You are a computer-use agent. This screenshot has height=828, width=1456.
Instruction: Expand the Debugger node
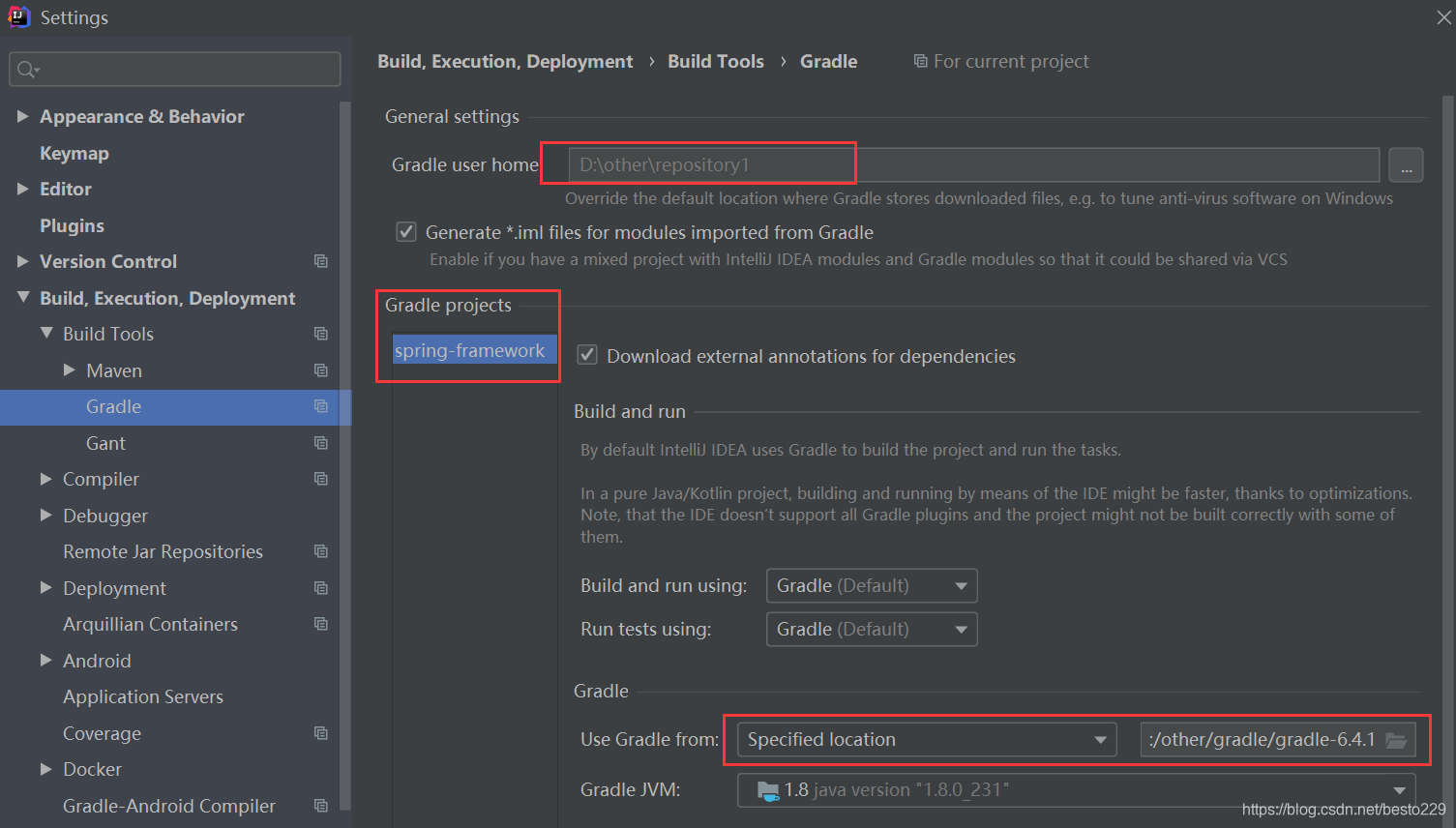(46, 515)
